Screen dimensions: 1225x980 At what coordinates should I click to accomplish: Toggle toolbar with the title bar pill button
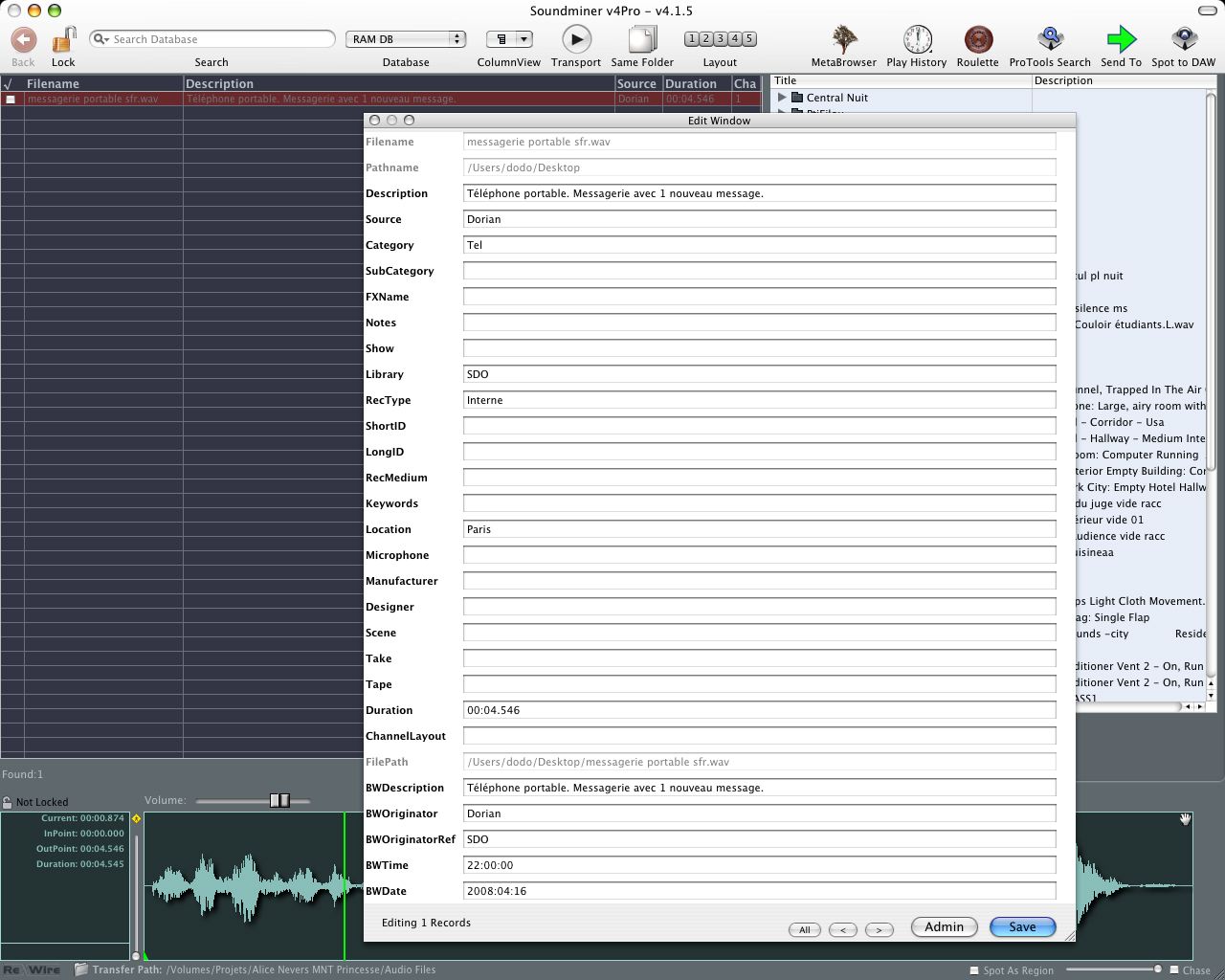[x=1208, y=11]
